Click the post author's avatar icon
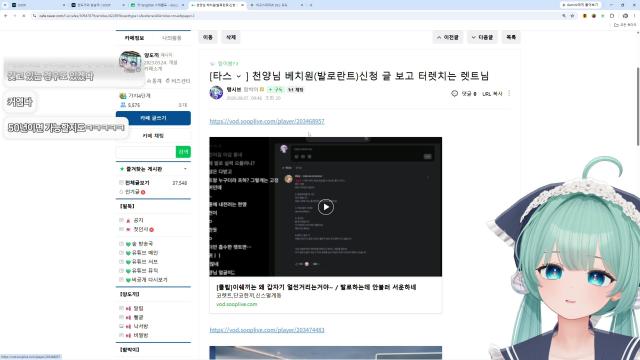Image resolution: width=640 pixels, height=360 pixels. coord(216,93)
